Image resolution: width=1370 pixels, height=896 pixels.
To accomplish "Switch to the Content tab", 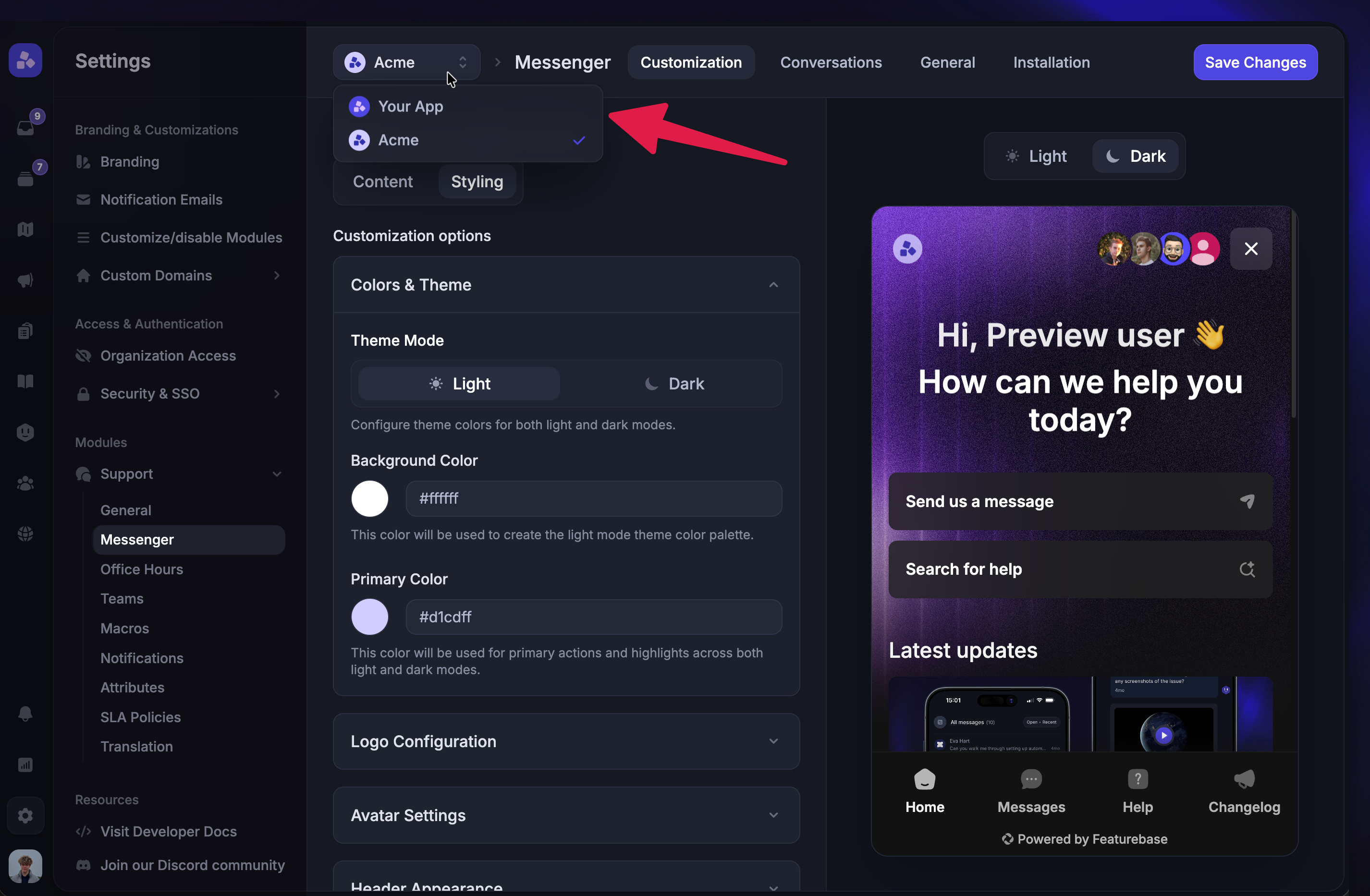I will pos(382,182).
